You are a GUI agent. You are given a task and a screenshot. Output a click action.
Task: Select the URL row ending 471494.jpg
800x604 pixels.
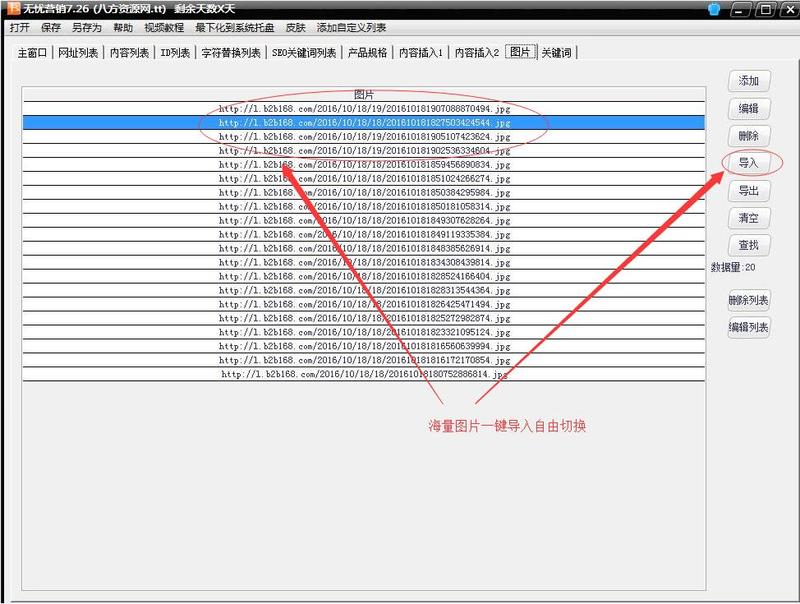point(364,304)
